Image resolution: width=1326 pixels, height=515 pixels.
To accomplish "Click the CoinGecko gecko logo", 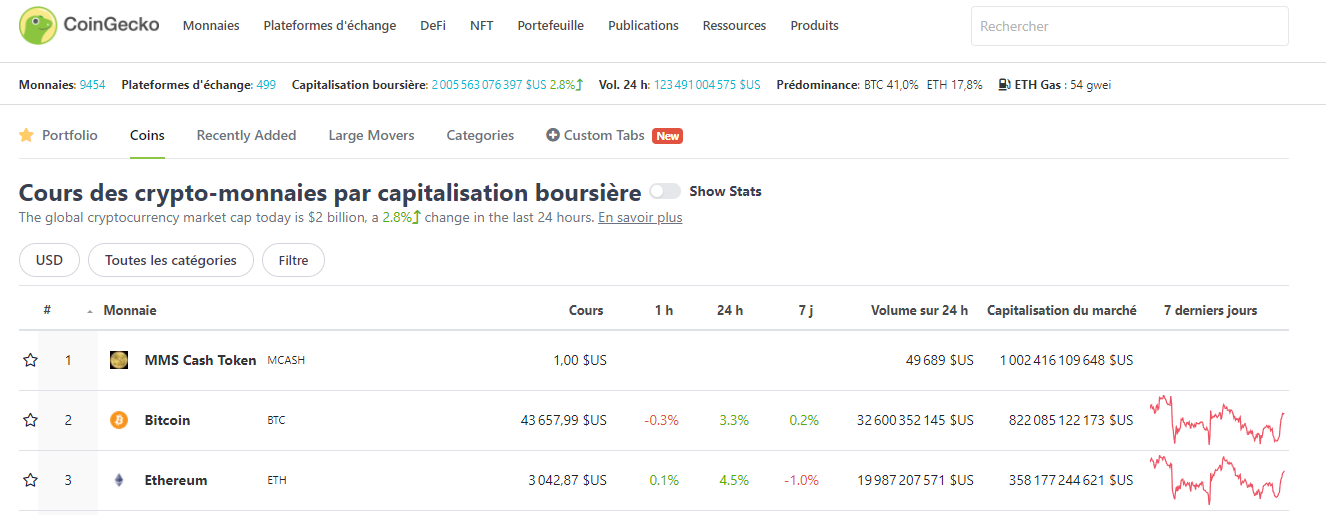I will (38, 26).
